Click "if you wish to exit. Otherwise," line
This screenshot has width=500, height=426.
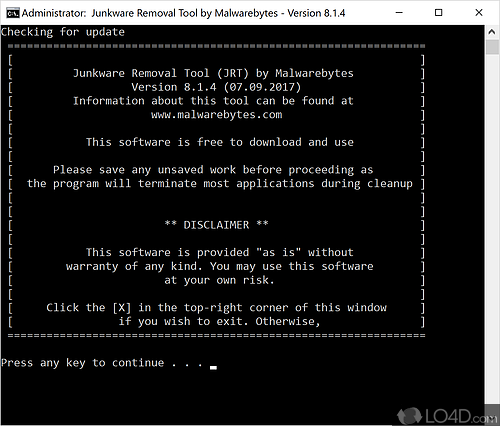pos(219,321)
